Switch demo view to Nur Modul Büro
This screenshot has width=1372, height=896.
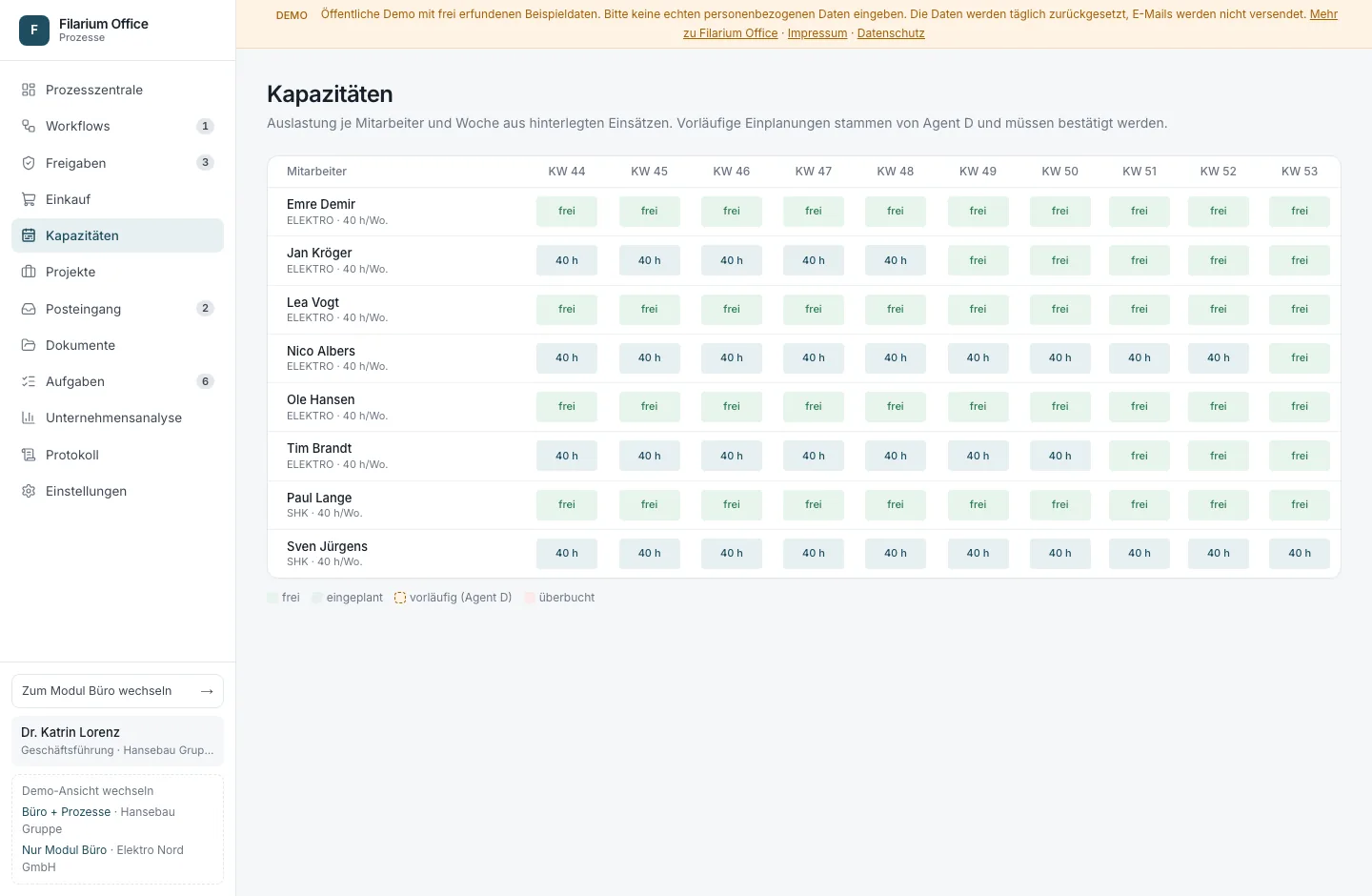click(x=65, y=850)
